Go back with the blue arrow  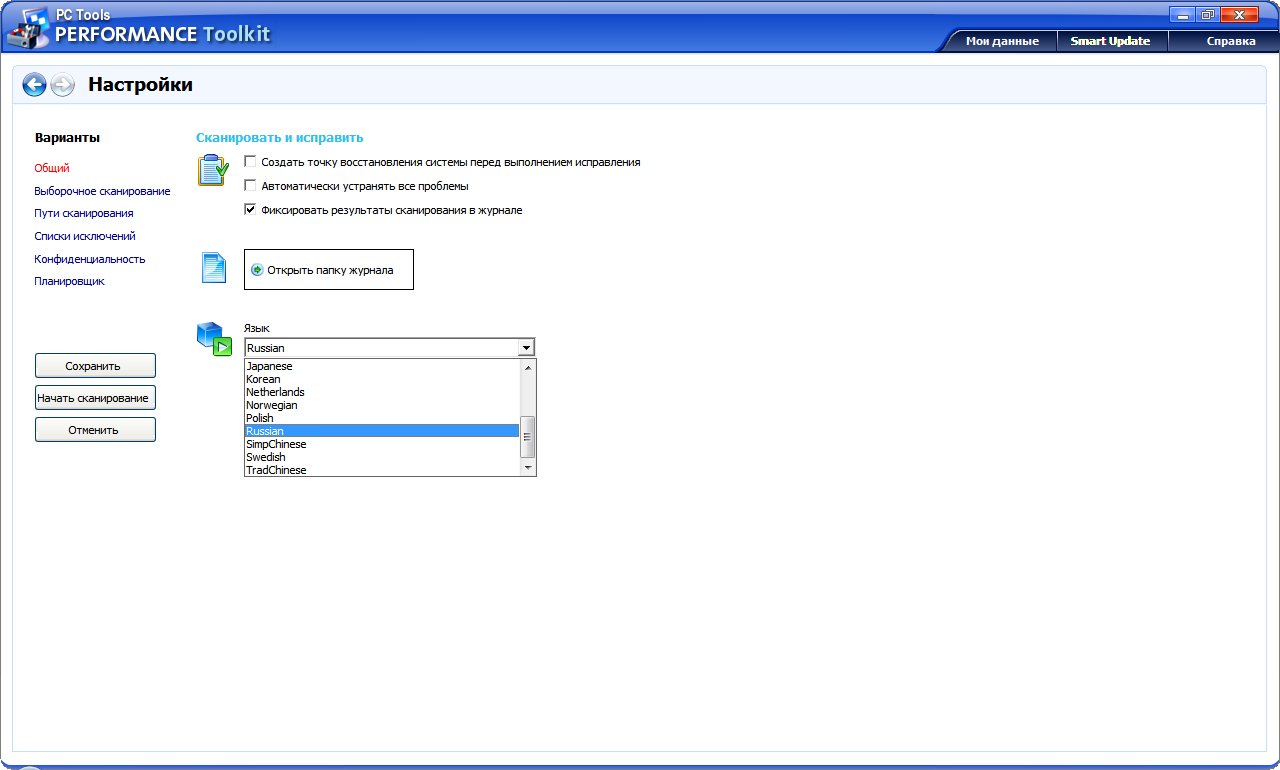pos(34,85)
